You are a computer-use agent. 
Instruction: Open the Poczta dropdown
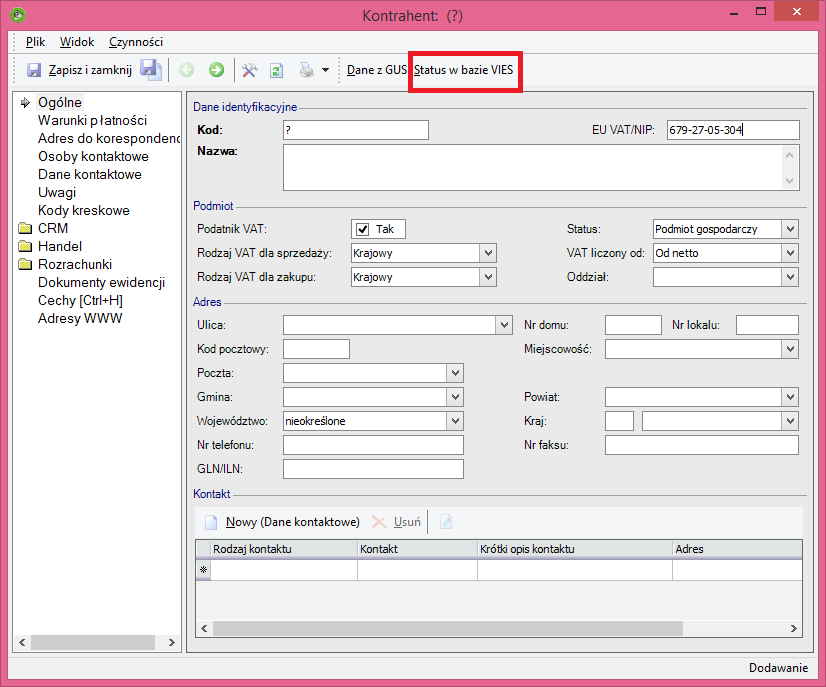(455, 373)
